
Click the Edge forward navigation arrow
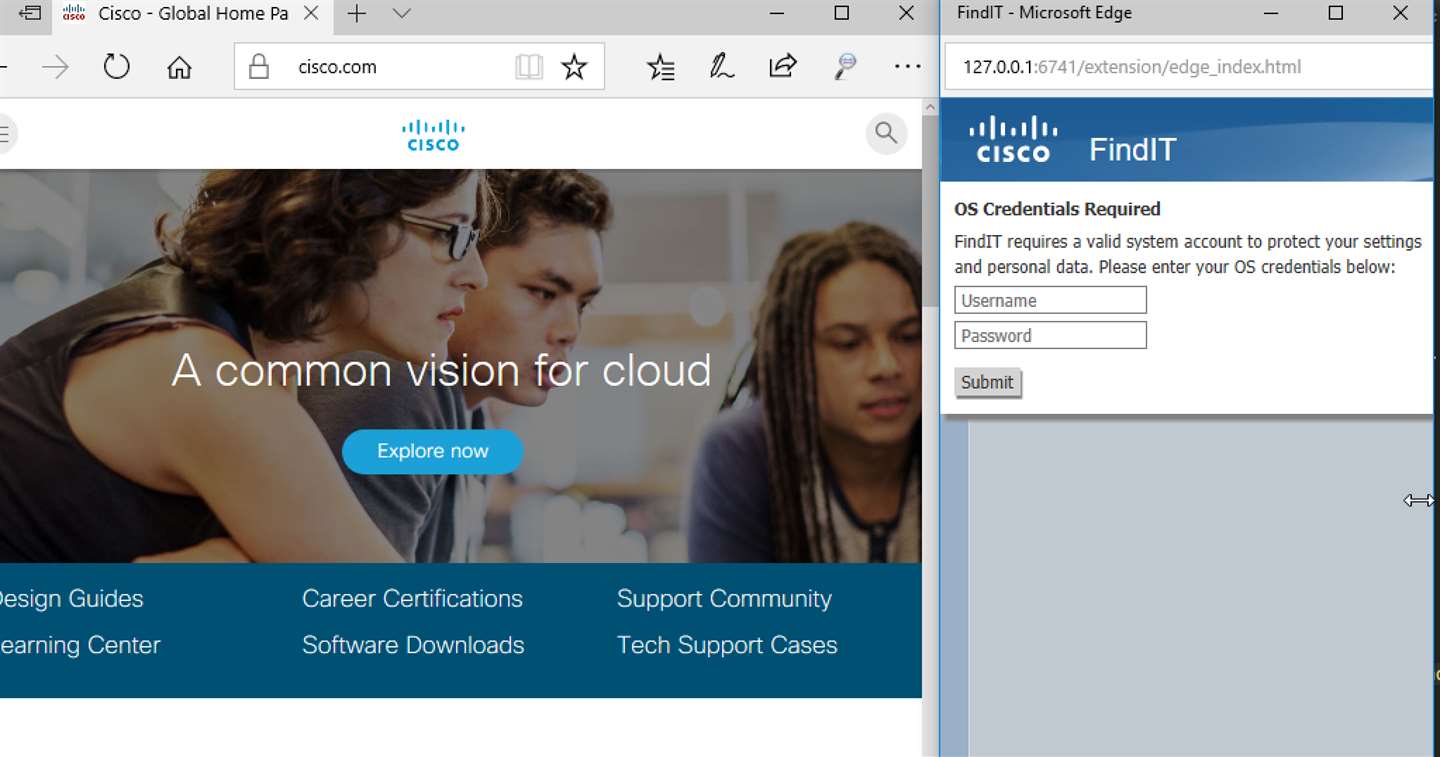click(56, 67)
